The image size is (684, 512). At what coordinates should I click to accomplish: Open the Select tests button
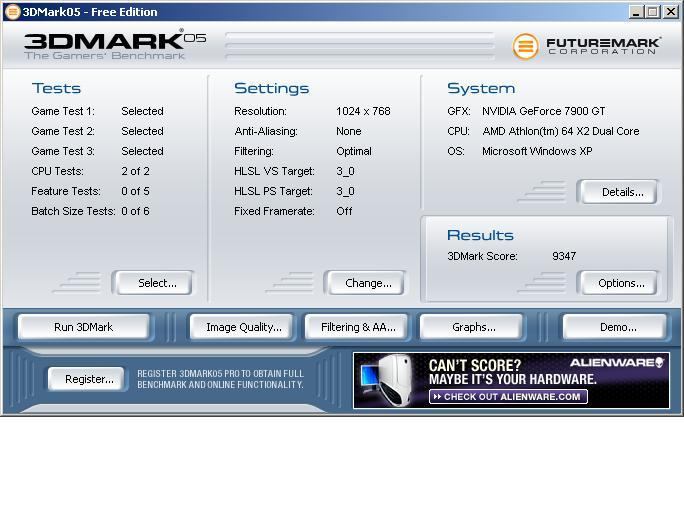[152, 283]
